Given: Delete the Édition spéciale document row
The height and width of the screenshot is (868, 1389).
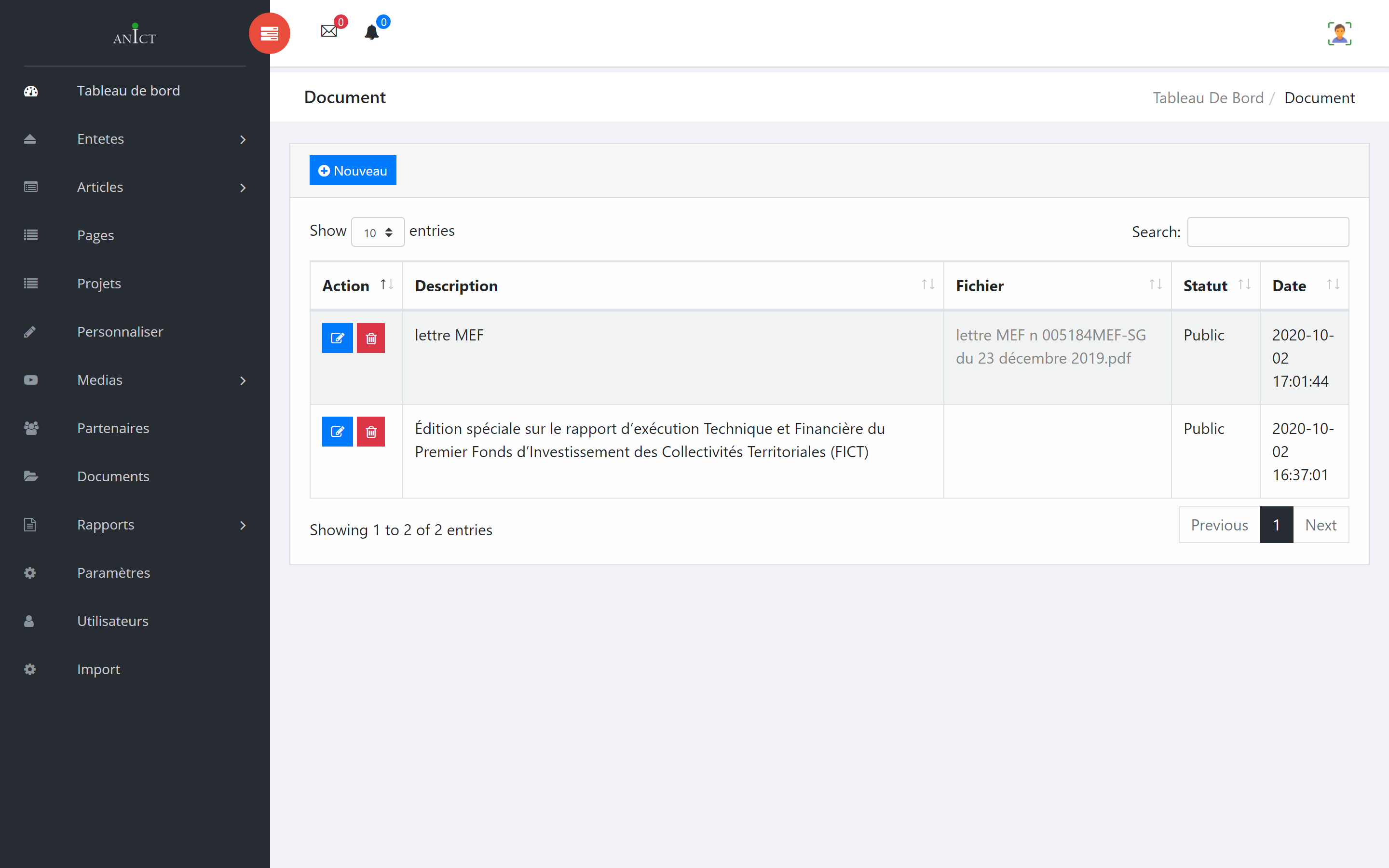Looking at the screenshot, I should [x=371, y=432].
